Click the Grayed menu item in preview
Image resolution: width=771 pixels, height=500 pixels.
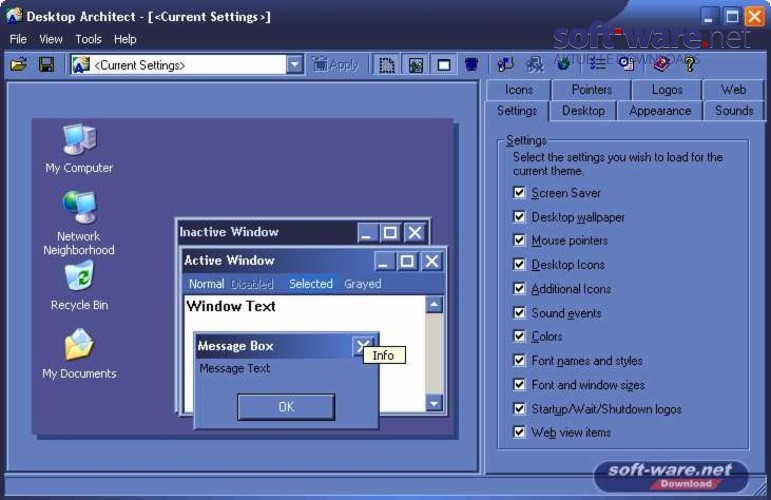363,284
